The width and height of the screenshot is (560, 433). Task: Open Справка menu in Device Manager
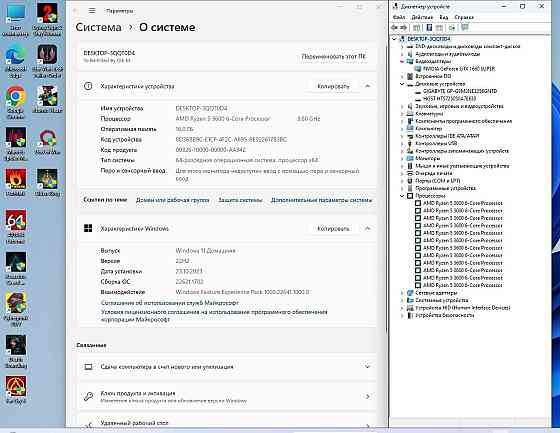464,17
